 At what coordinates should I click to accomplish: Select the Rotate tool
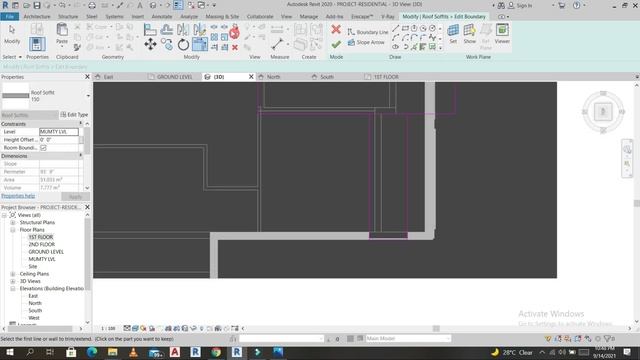pyautogui.click(x=183, y=44)
